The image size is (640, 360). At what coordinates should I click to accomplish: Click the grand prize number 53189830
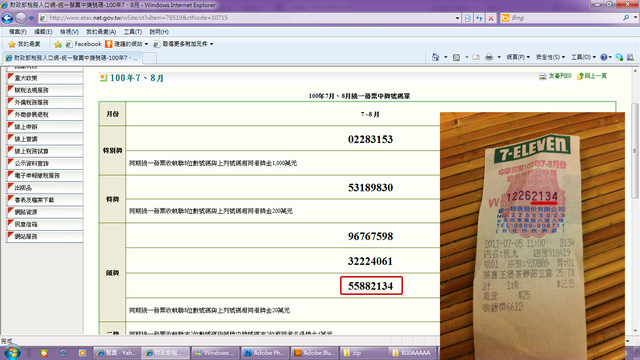[370, 187]
